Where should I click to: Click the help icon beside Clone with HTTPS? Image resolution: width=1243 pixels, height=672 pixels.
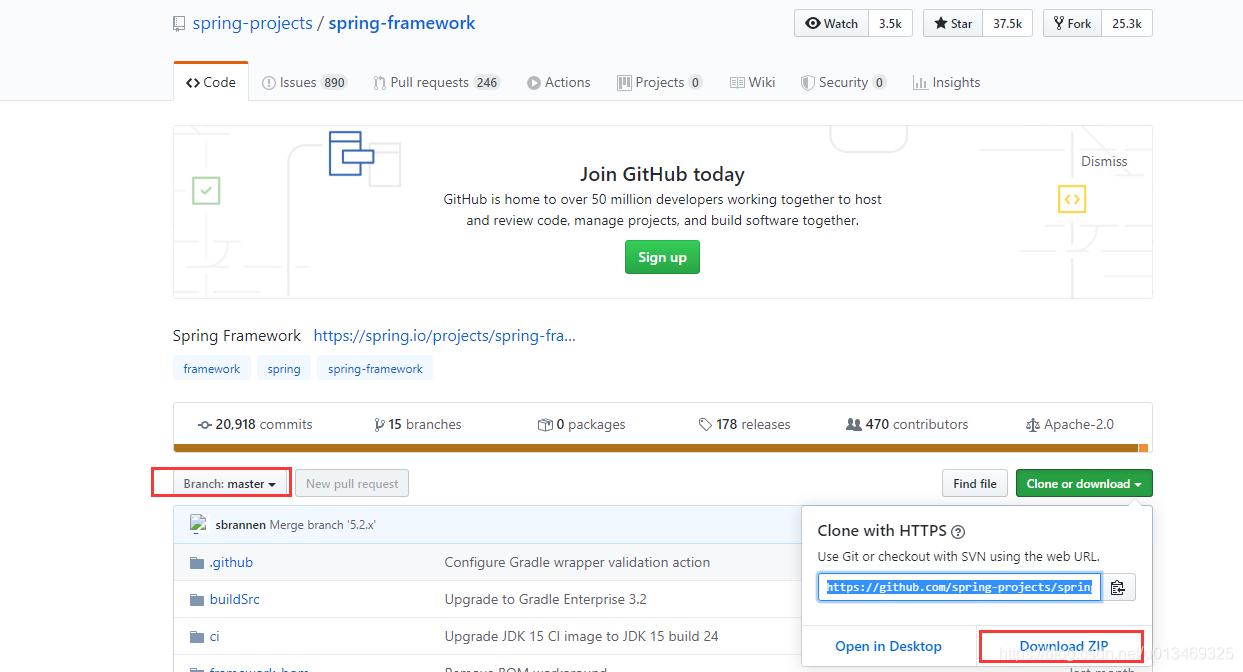point(957,532)
